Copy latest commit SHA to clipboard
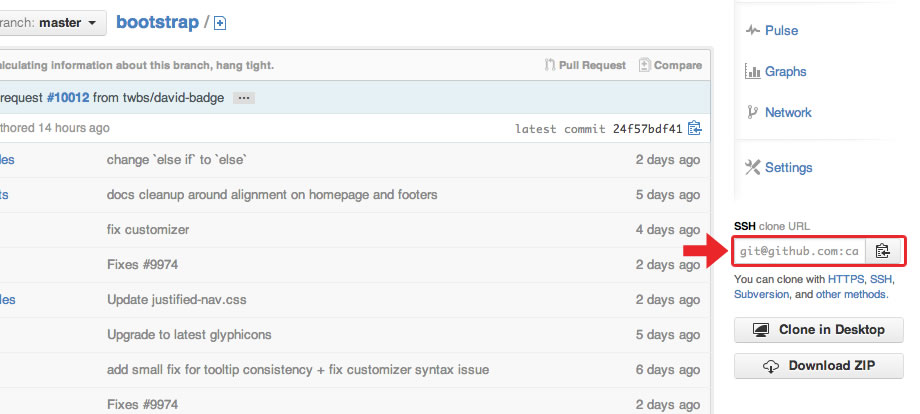 (x=695, y=128)
